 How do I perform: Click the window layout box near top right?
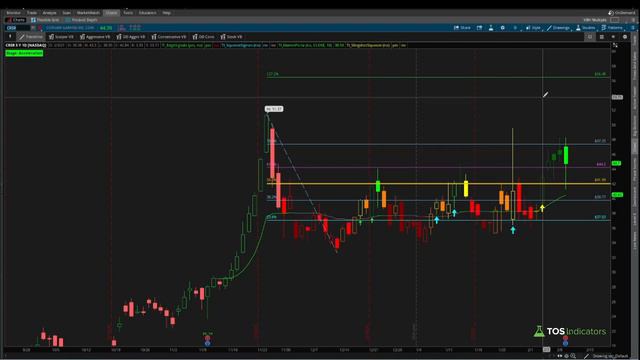coord(615,20)
